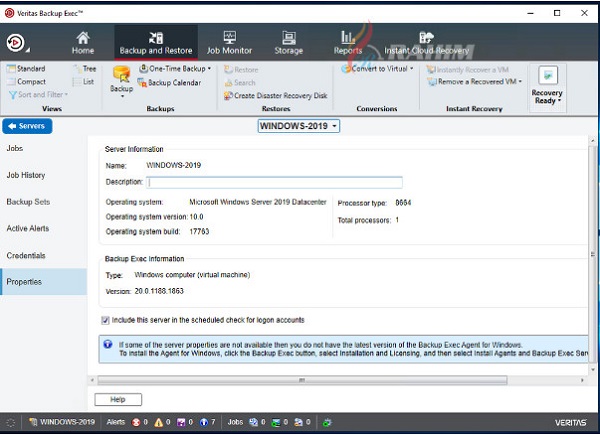Click the yellow warning alerts icon

pos(158,422)
